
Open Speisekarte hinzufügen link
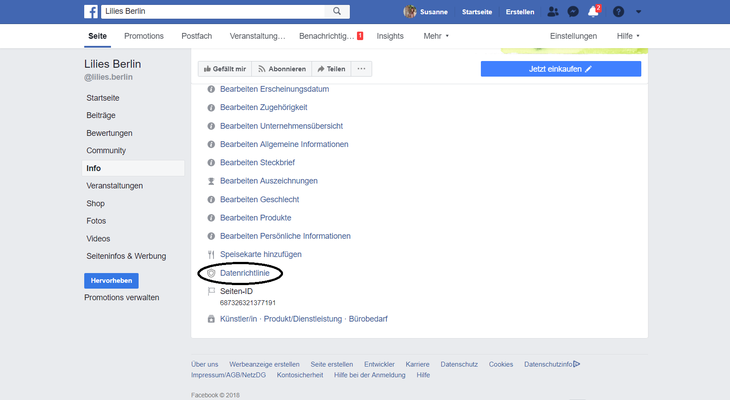[x=261, y=254]
